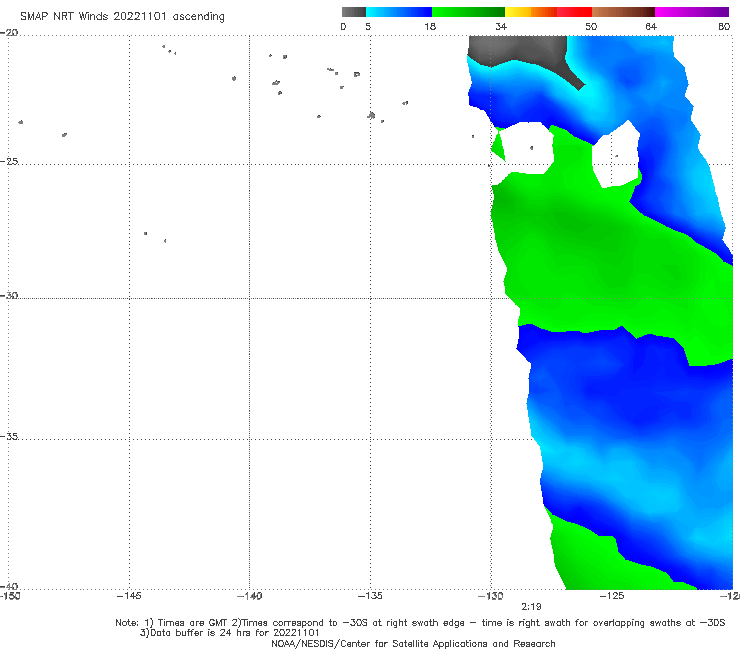The width and height of the screenshot is (740, 650).
Task: Click the '34' label under the color bar
Action: [501, 26]
